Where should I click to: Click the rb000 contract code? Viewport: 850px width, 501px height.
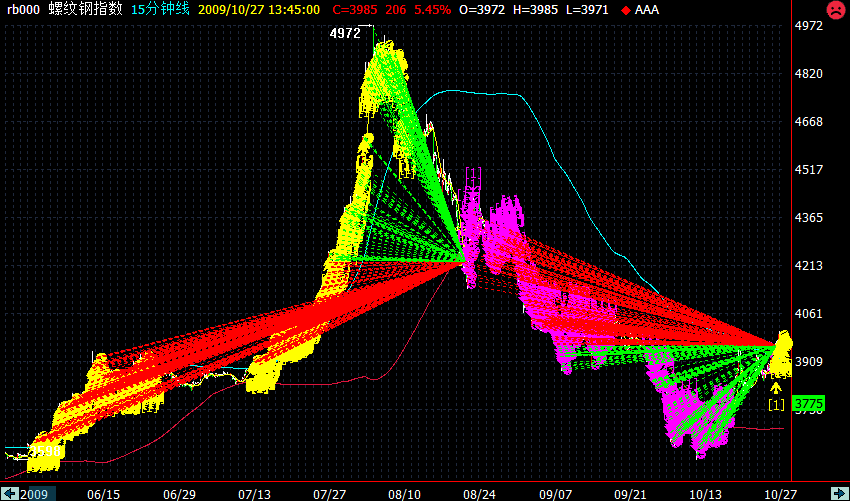[23, 10]
